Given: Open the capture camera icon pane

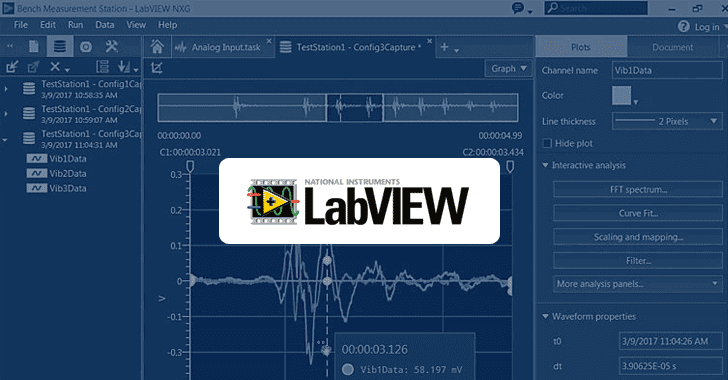Looking at the screenshot, I should (85, 46).
